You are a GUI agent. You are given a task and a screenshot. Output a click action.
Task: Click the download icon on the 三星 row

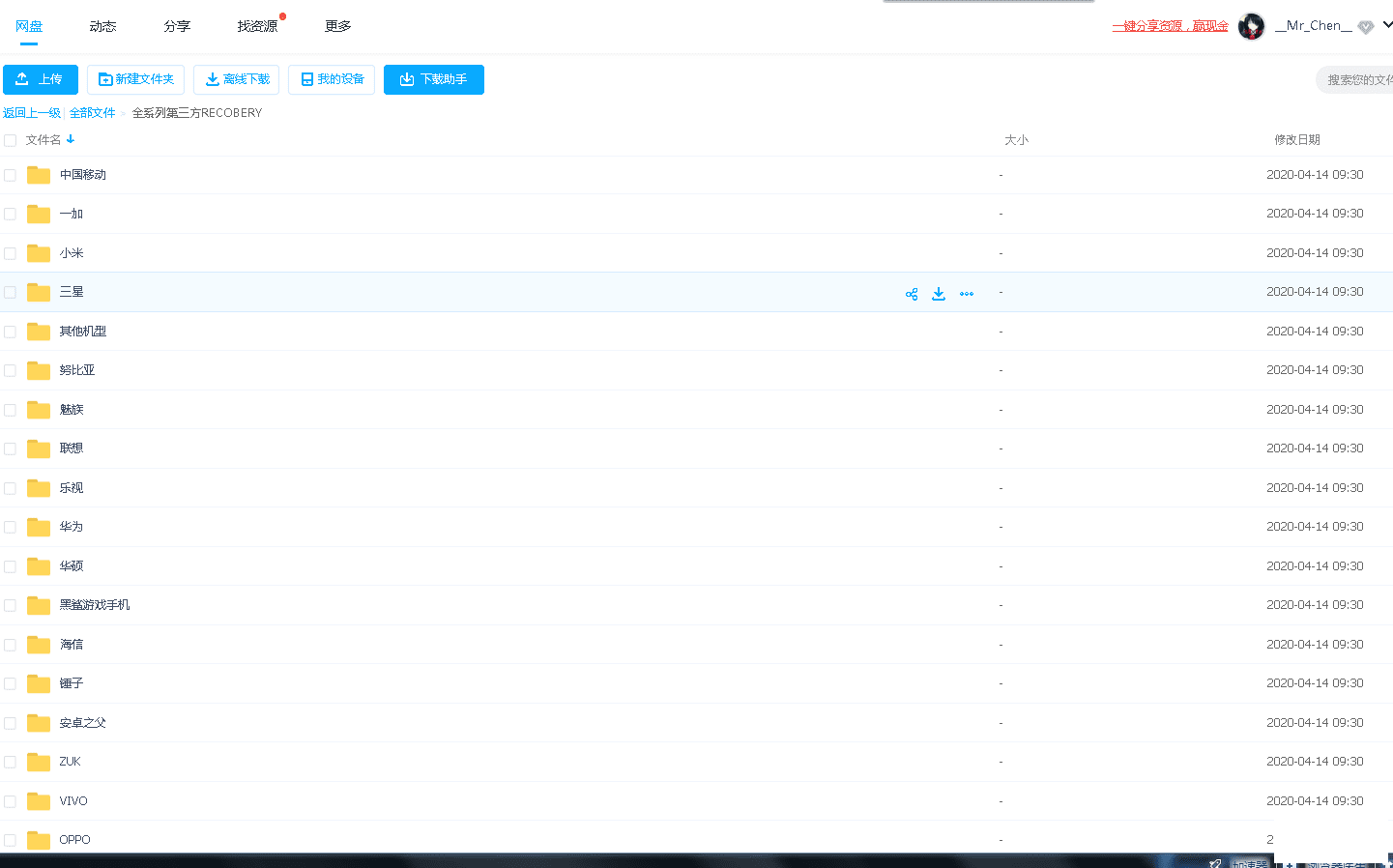pos(939,294)
